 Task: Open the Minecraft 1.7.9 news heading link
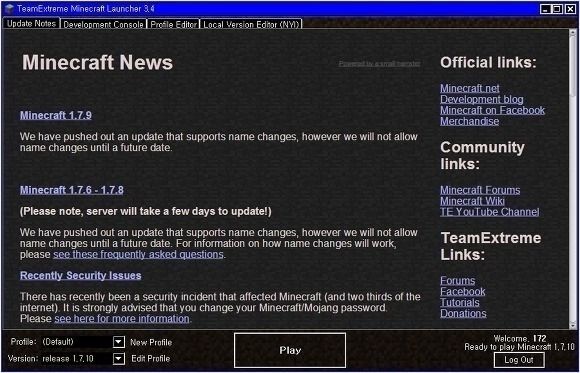(56, 115)
